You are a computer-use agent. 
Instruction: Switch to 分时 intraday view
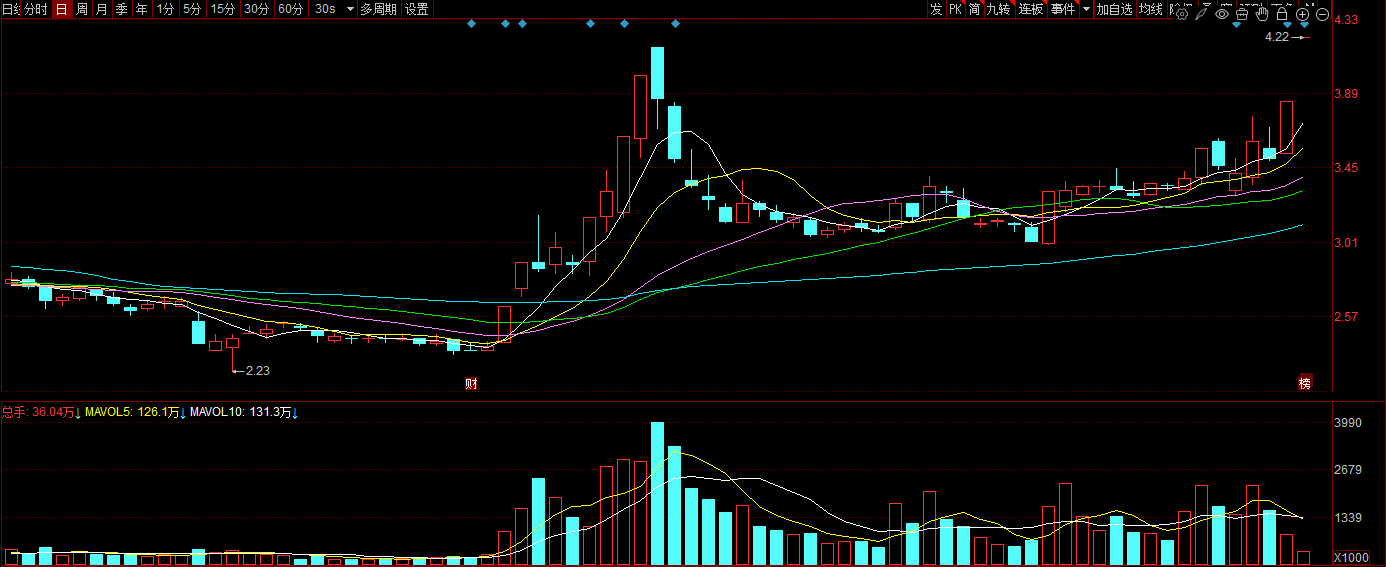tap(35, 9)
